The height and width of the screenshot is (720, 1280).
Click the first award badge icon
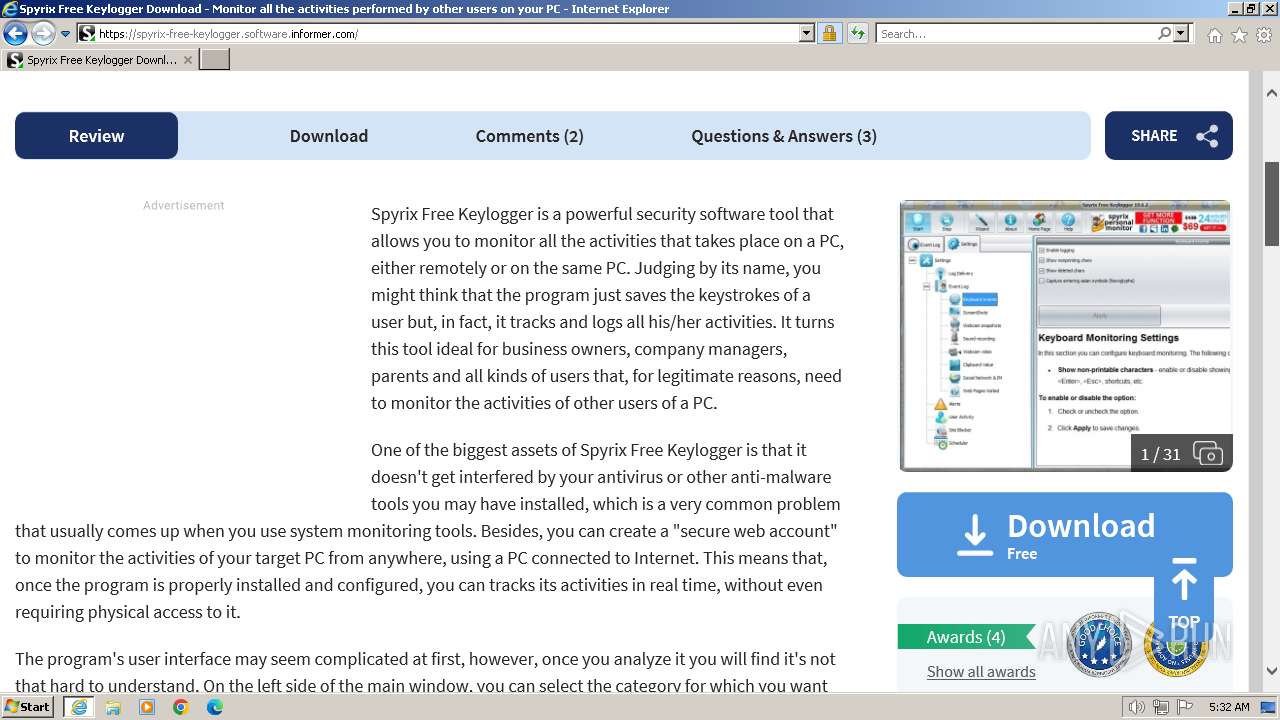[1099, 643]
